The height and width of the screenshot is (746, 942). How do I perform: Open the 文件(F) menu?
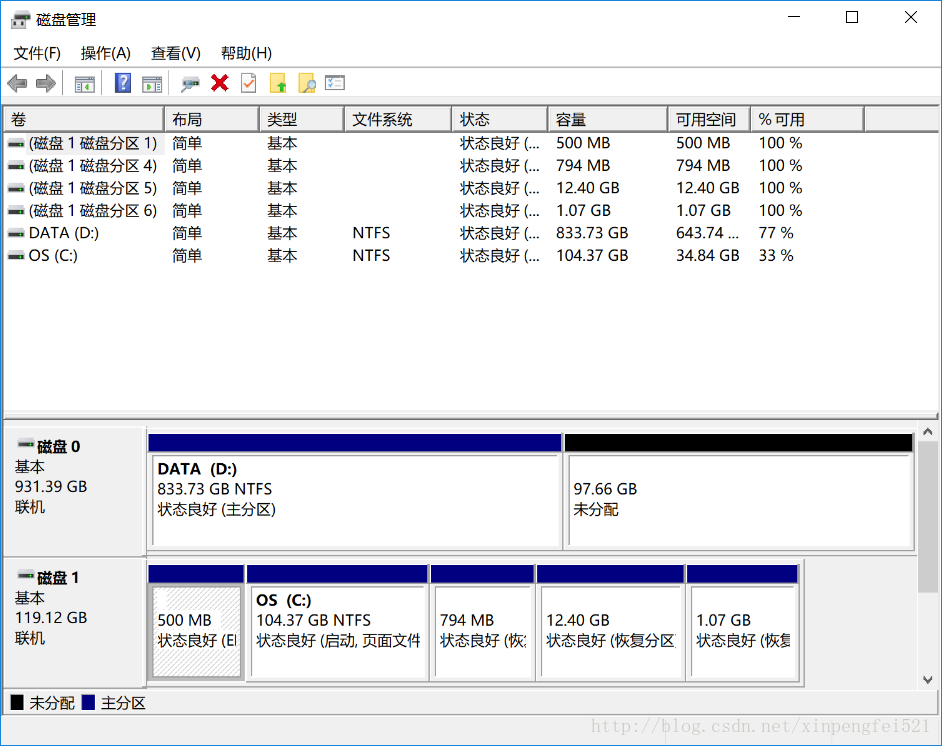(37, 53)
